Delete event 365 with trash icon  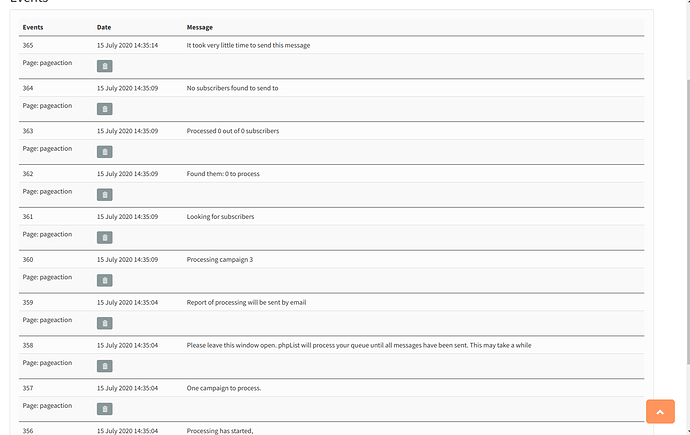[104, 66]
